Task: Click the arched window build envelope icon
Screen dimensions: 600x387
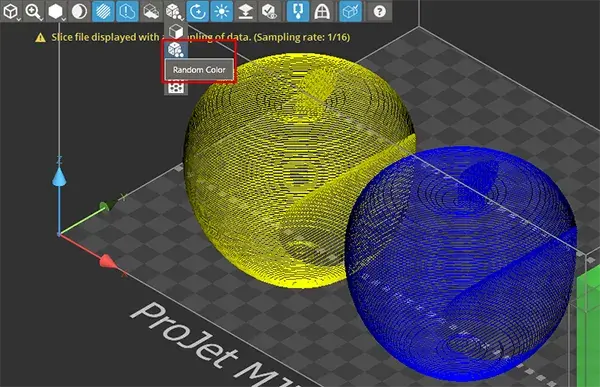Action: coord(322,11)
